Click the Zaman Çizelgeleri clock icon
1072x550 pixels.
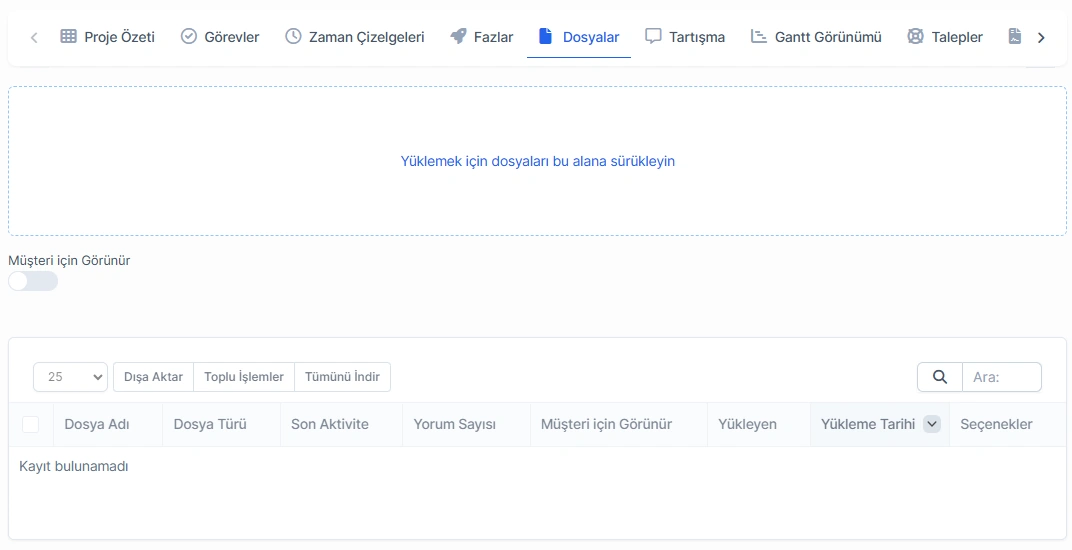click(x=293, y=36)
